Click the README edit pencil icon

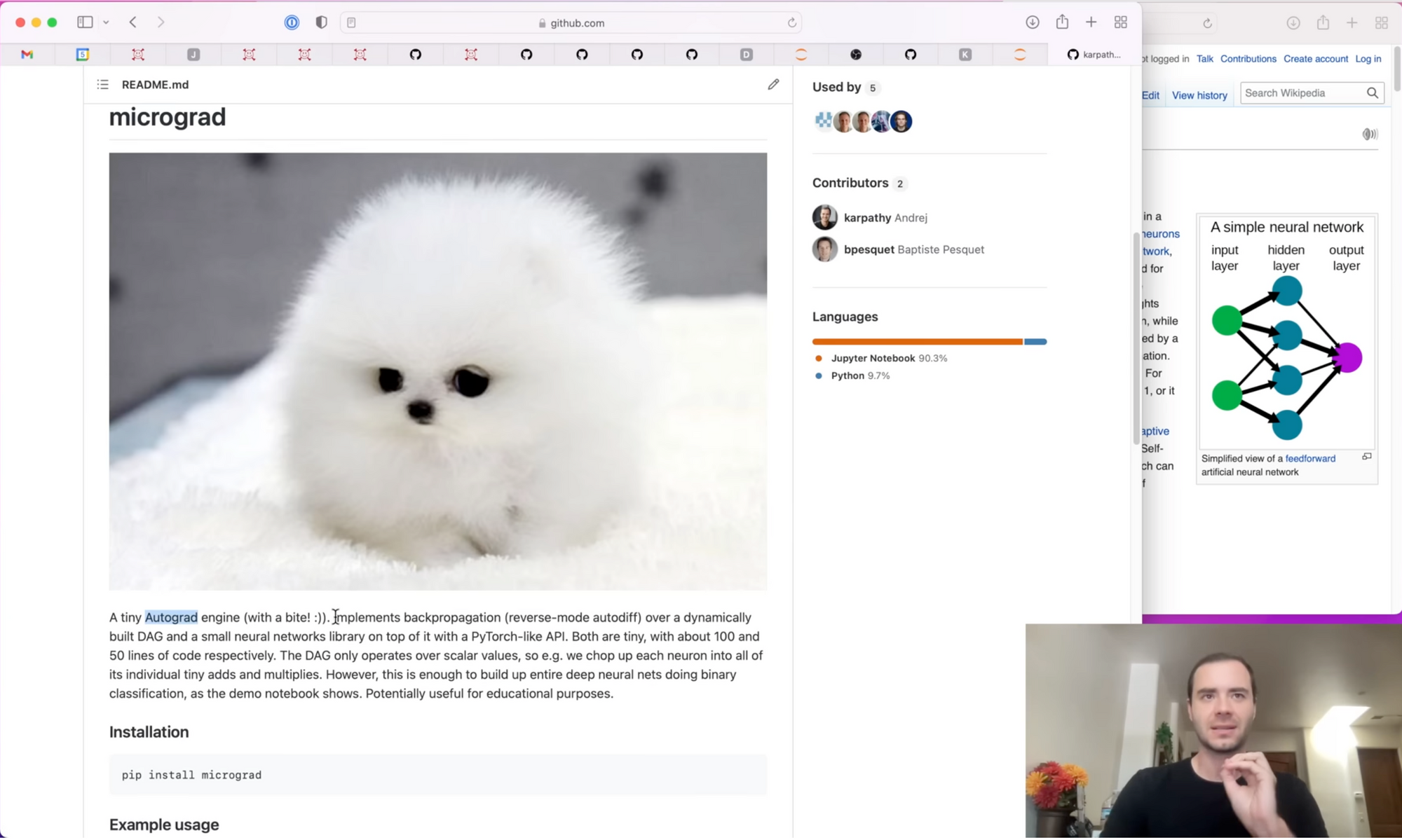pyautogui.click(x=773, y=85)
